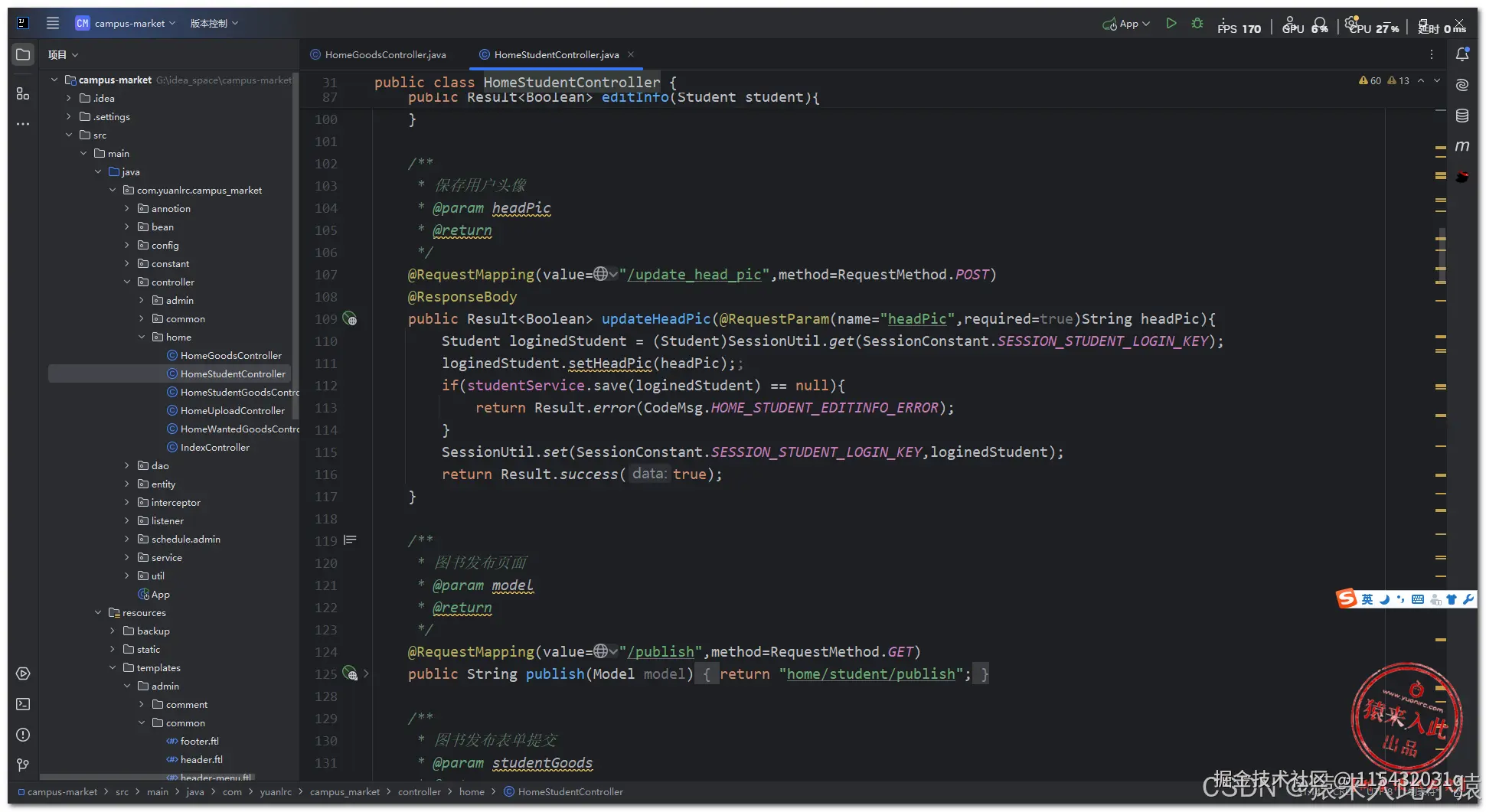Open the campus-market project dropdown
Image resolution: width=1486 pixels, height=812 pixels.
[x=126, y=23]
